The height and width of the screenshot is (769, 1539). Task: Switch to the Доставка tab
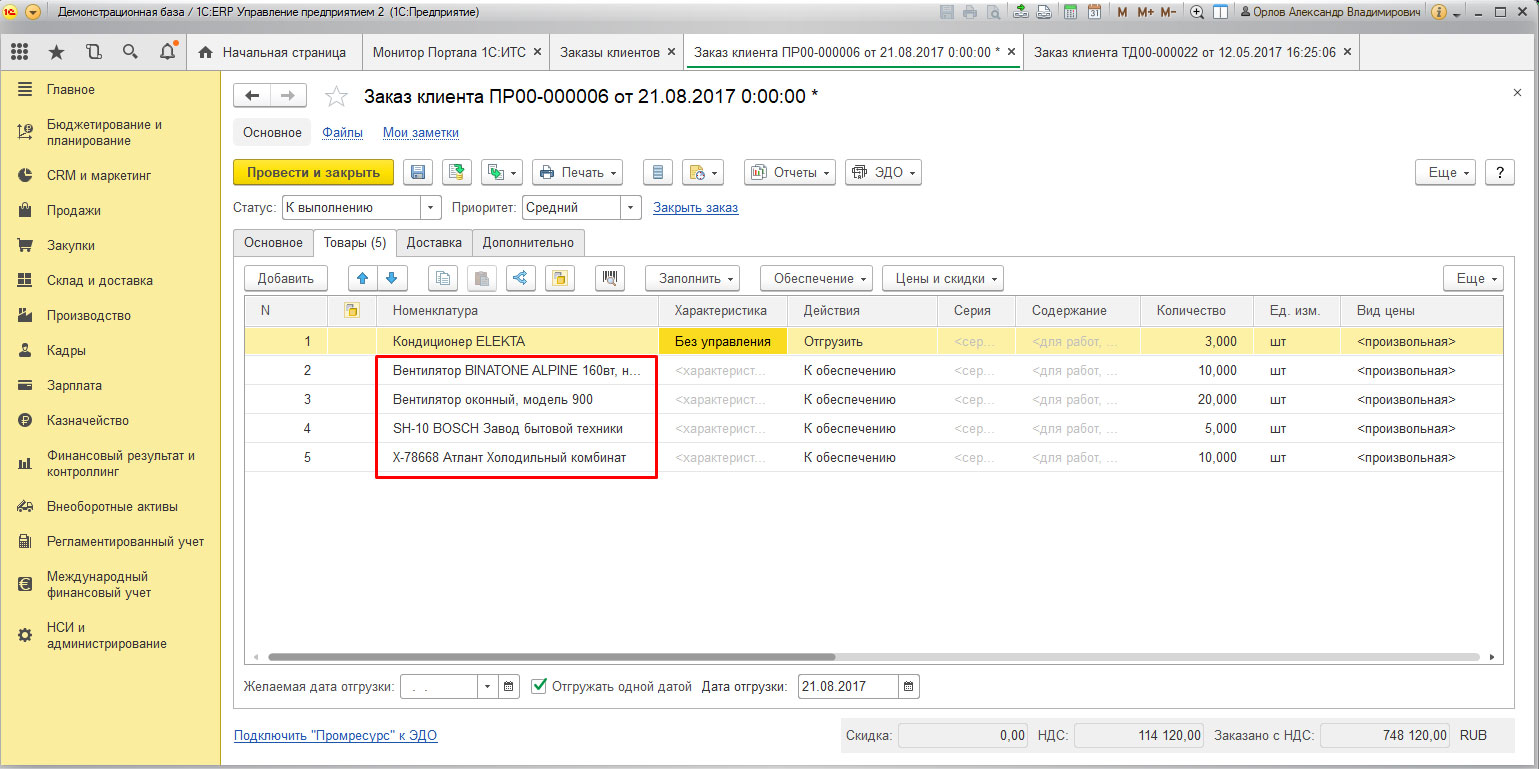[x=433, y=242]
